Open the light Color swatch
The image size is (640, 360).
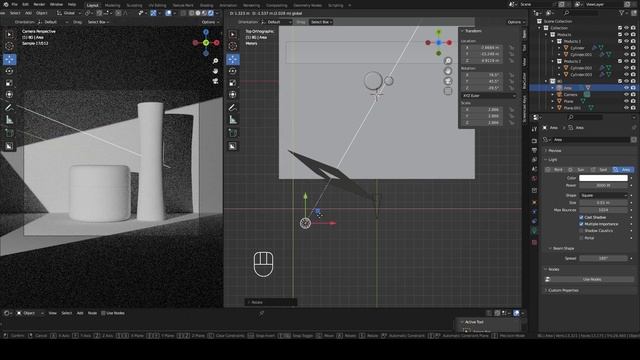coord(603,178)
